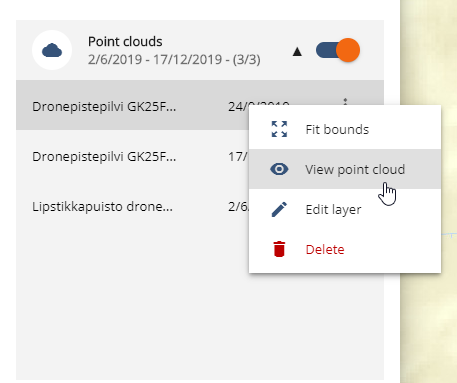Click the date beginning 2/6 in the Lipstikkapuisto row
The width and height of the screenshot is (457, 383).
point(238,206)
